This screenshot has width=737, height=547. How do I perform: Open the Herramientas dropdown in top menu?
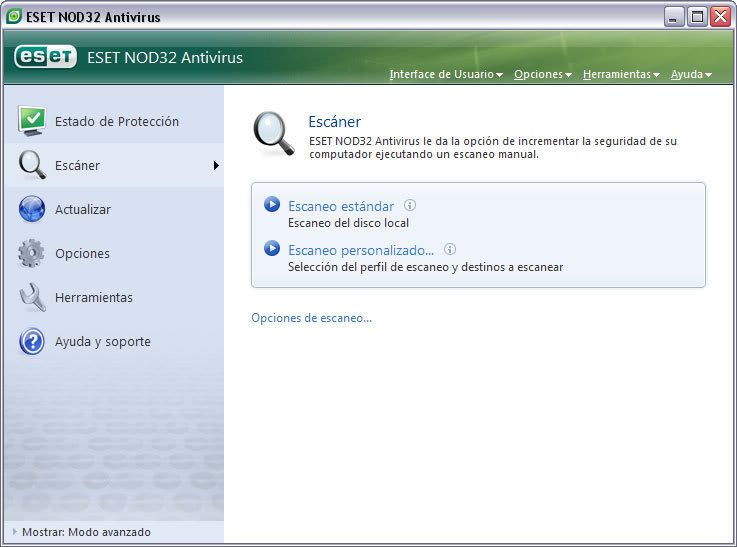[621, 74]
